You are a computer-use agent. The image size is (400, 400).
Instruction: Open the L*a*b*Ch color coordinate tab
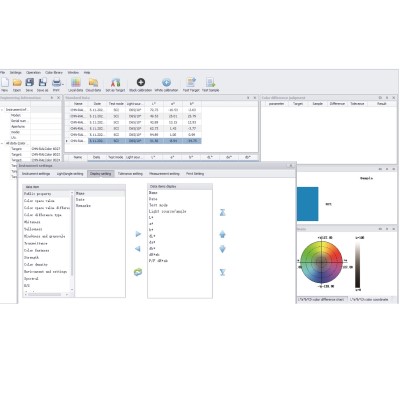[370, 300]
